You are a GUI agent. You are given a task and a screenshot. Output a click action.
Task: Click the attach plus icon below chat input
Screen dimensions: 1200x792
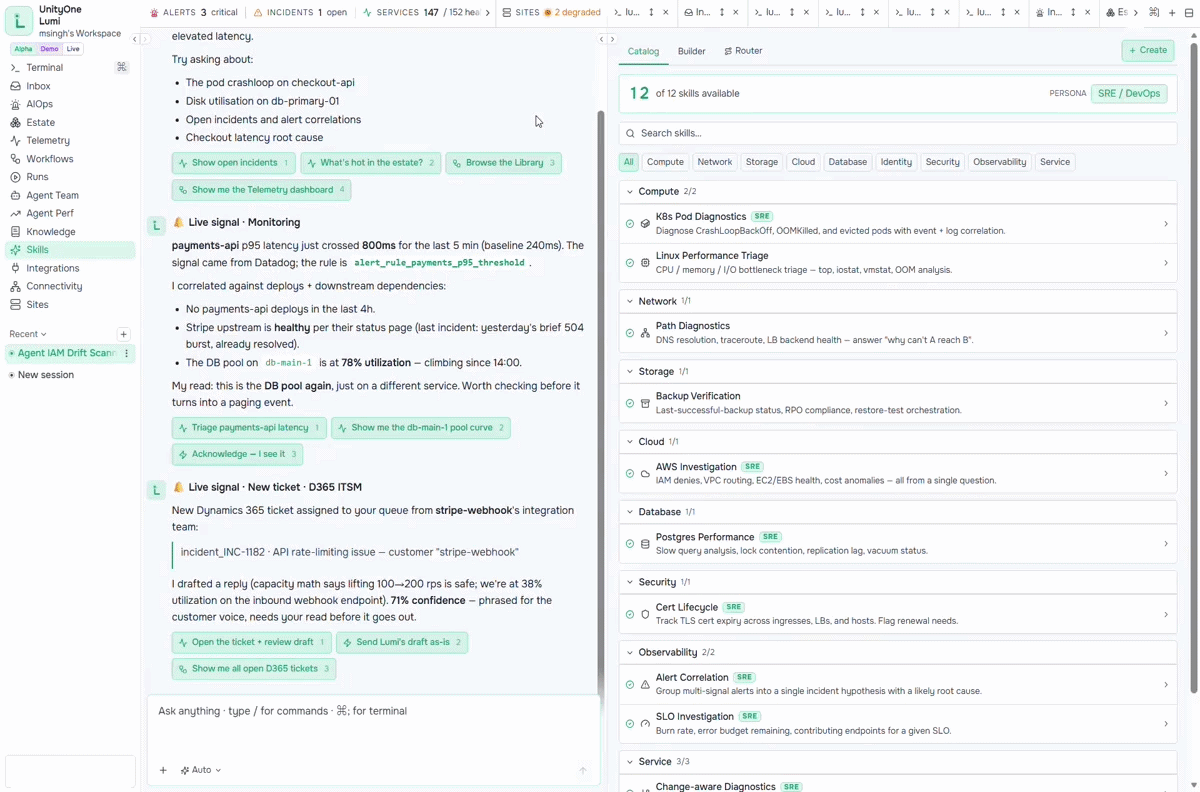tap(163, 770)
